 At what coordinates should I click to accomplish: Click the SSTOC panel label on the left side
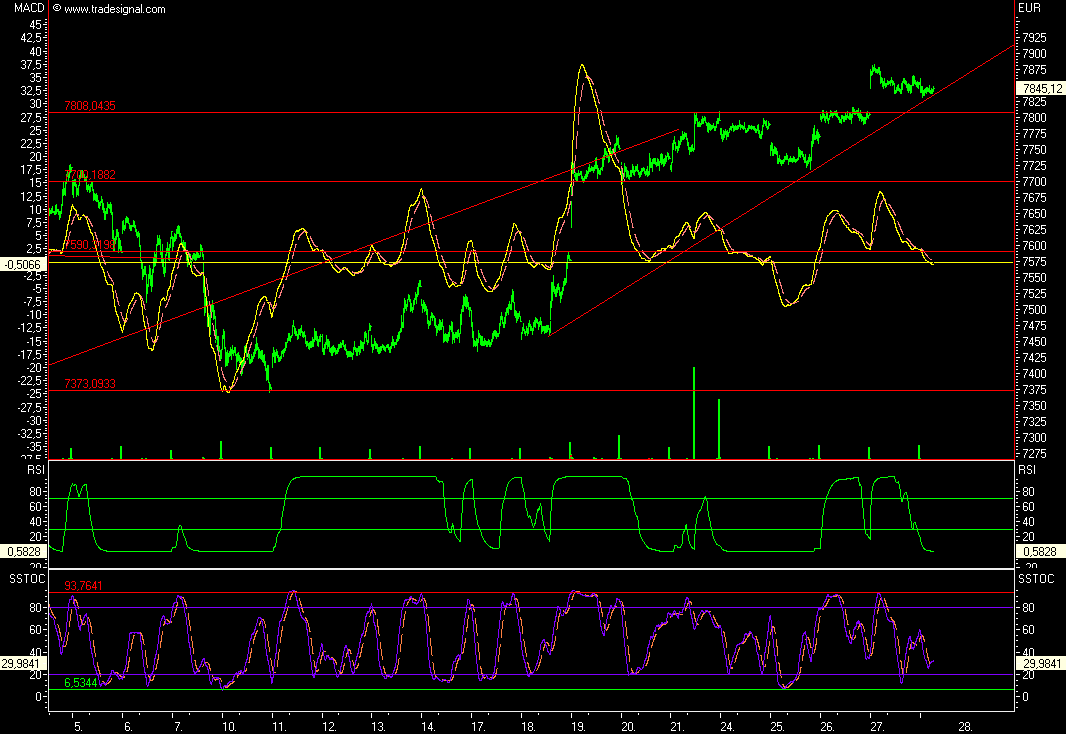(x=27, y=579)
